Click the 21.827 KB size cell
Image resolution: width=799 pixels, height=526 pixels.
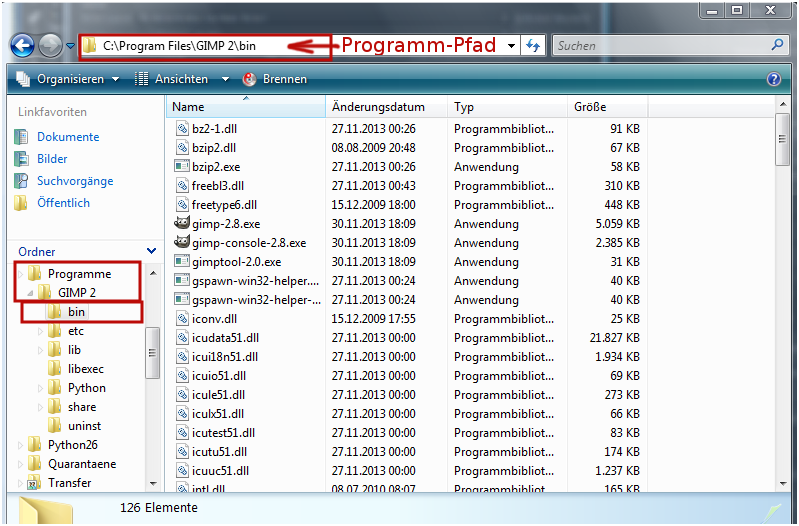click(x=615, y=338)
